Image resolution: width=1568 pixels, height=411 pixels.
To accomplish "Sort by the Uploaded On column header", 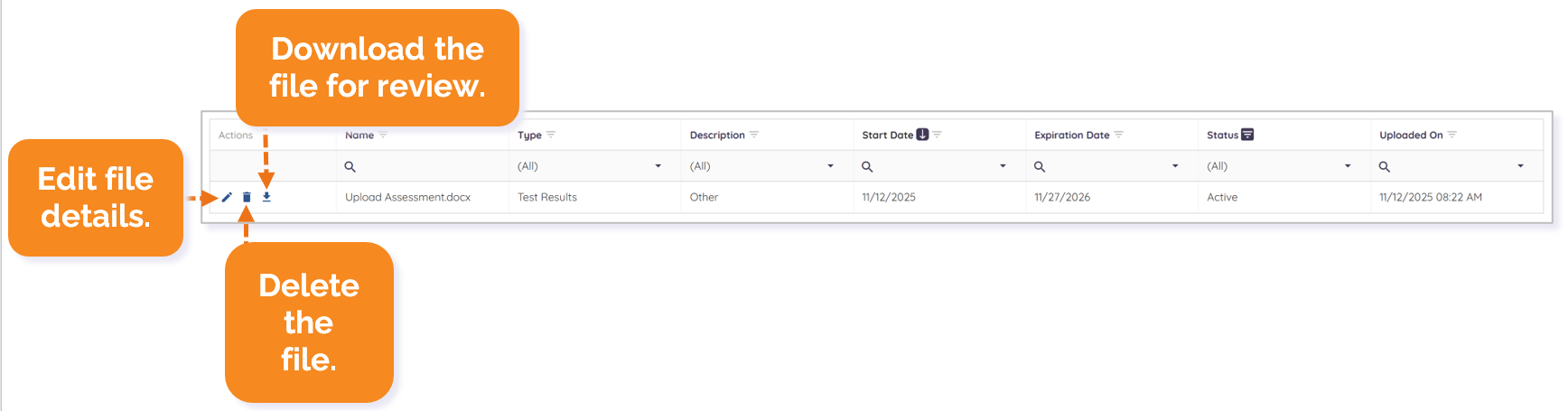I will (x=1410, y=135).
